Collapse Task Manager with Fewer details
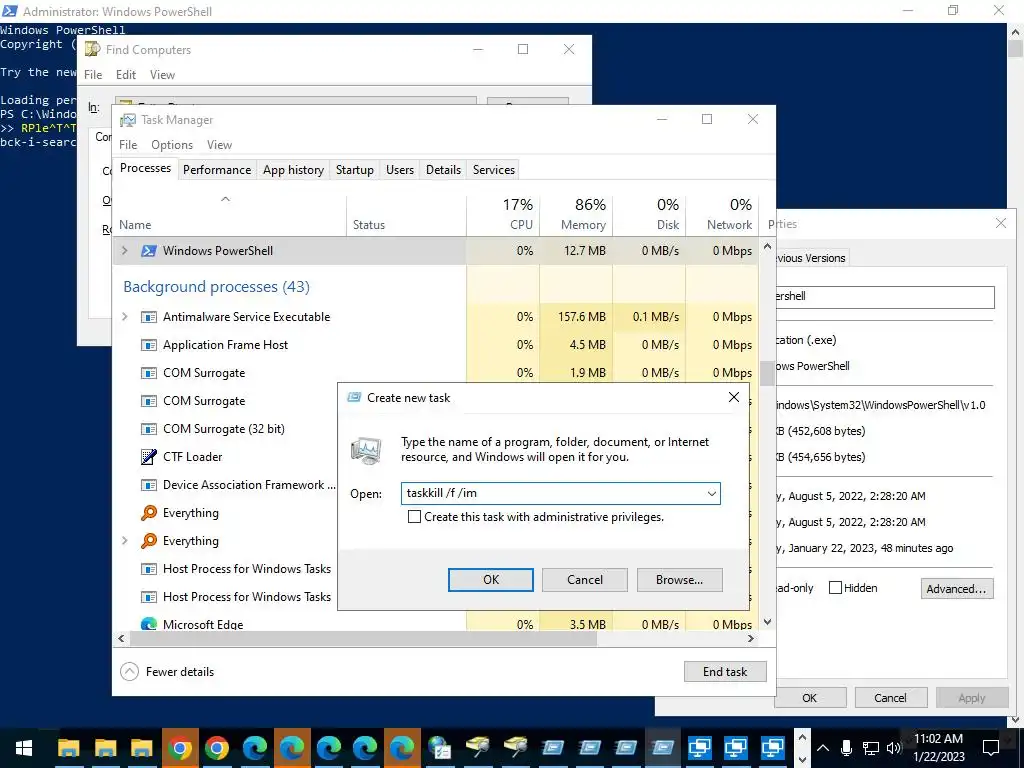 pyautogui.click(x=168, y=671)
